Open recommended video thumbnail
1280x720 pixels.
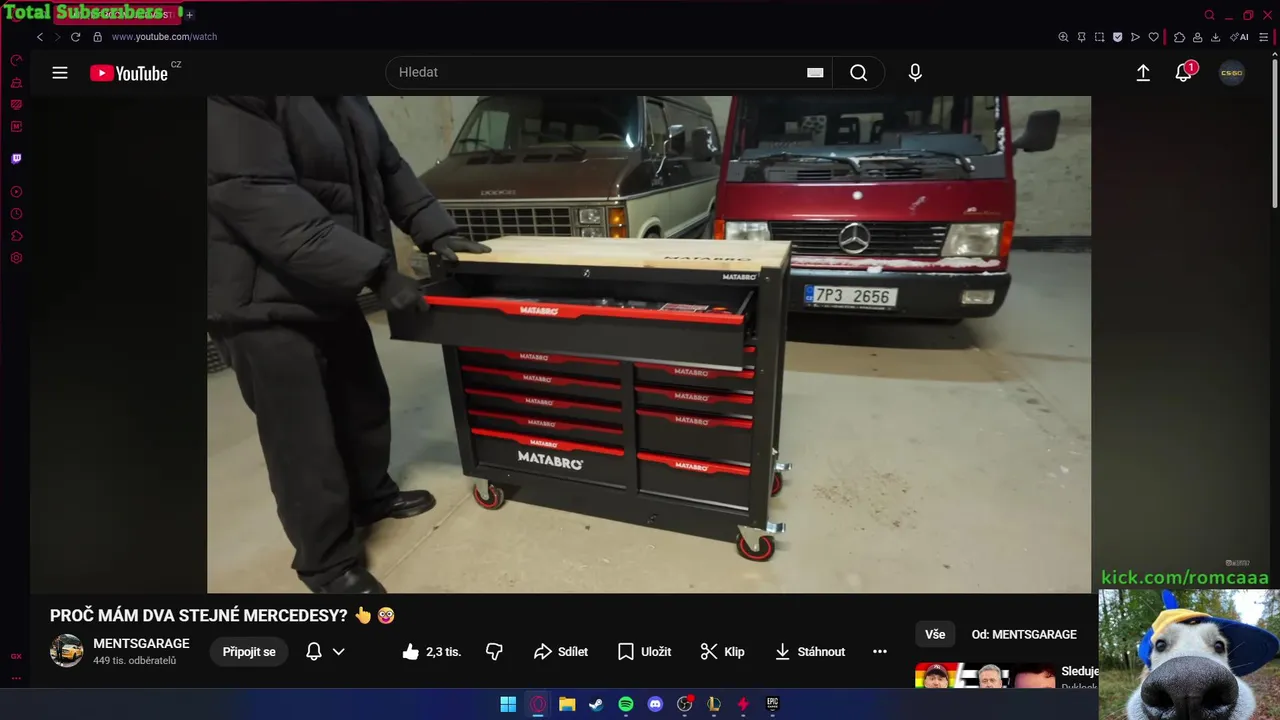985,676
